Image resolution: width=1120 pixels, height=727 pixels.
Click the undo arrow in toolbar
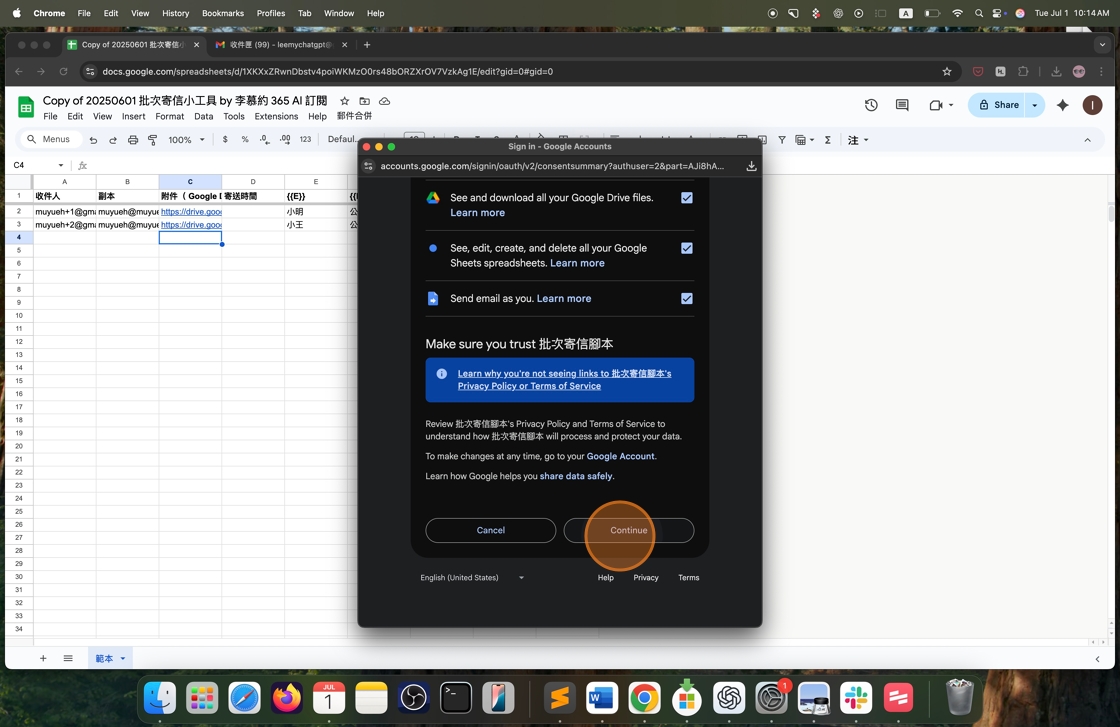coord(93,140)
